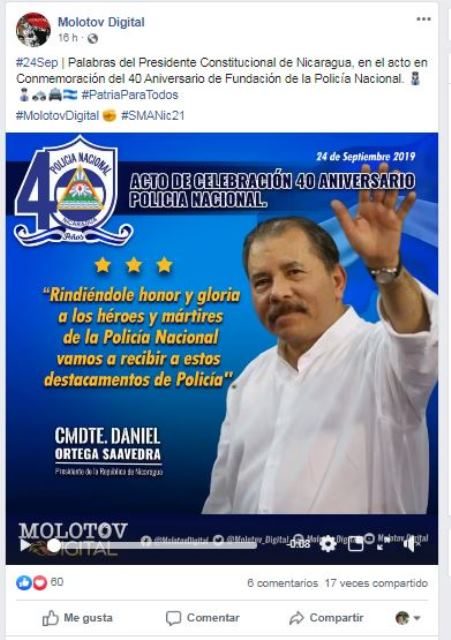Open the #SMANic21 hashtag

(x=153, y=116)
